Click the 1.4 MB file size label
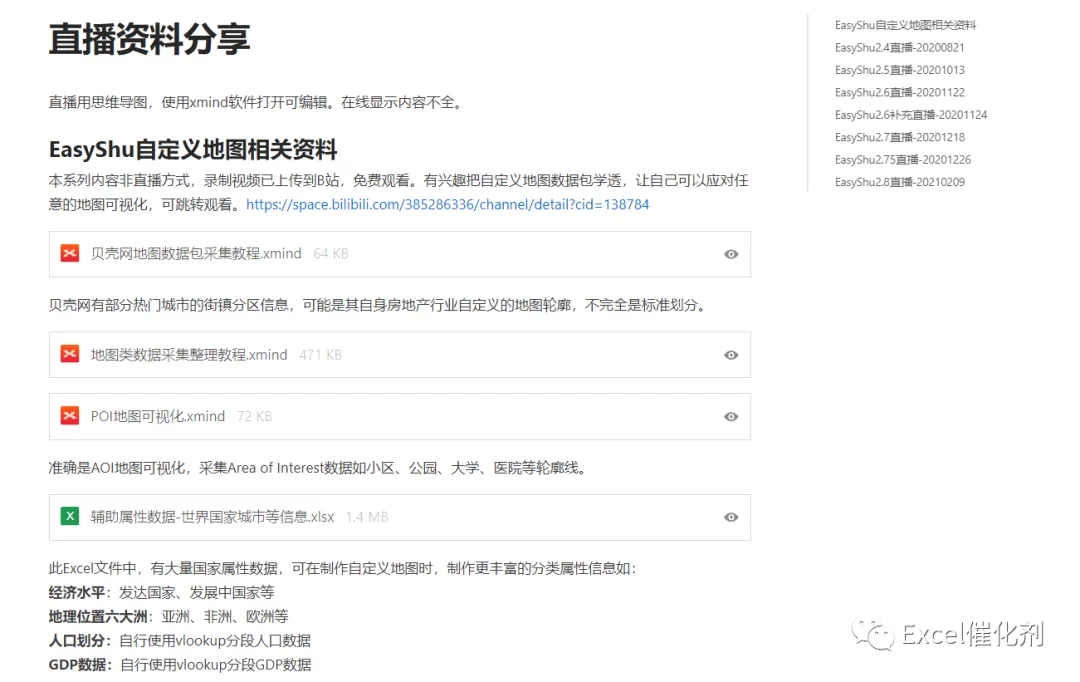 click(x=367, y=517)
